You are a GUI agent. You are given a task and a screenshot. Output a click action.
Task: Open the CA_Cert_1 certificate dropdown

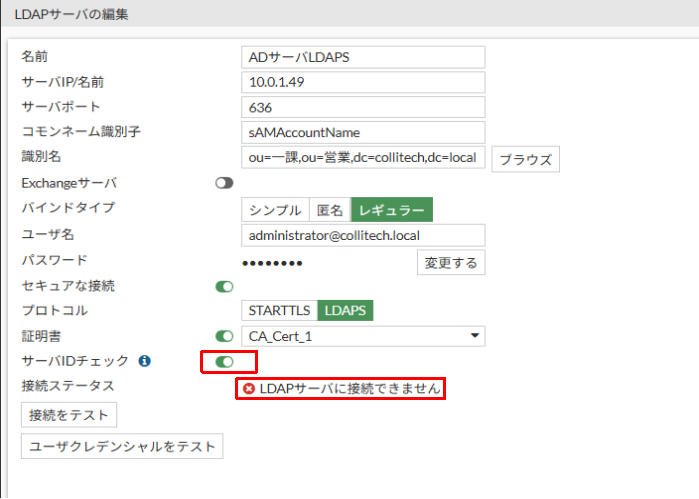click(x=363, y=336)
